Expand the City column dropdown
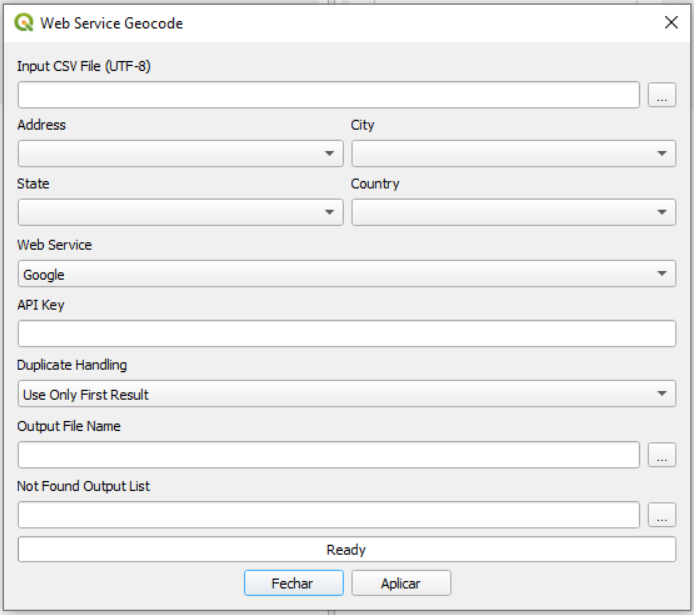Viewport: 694px width, 615px height. (513, 153)
